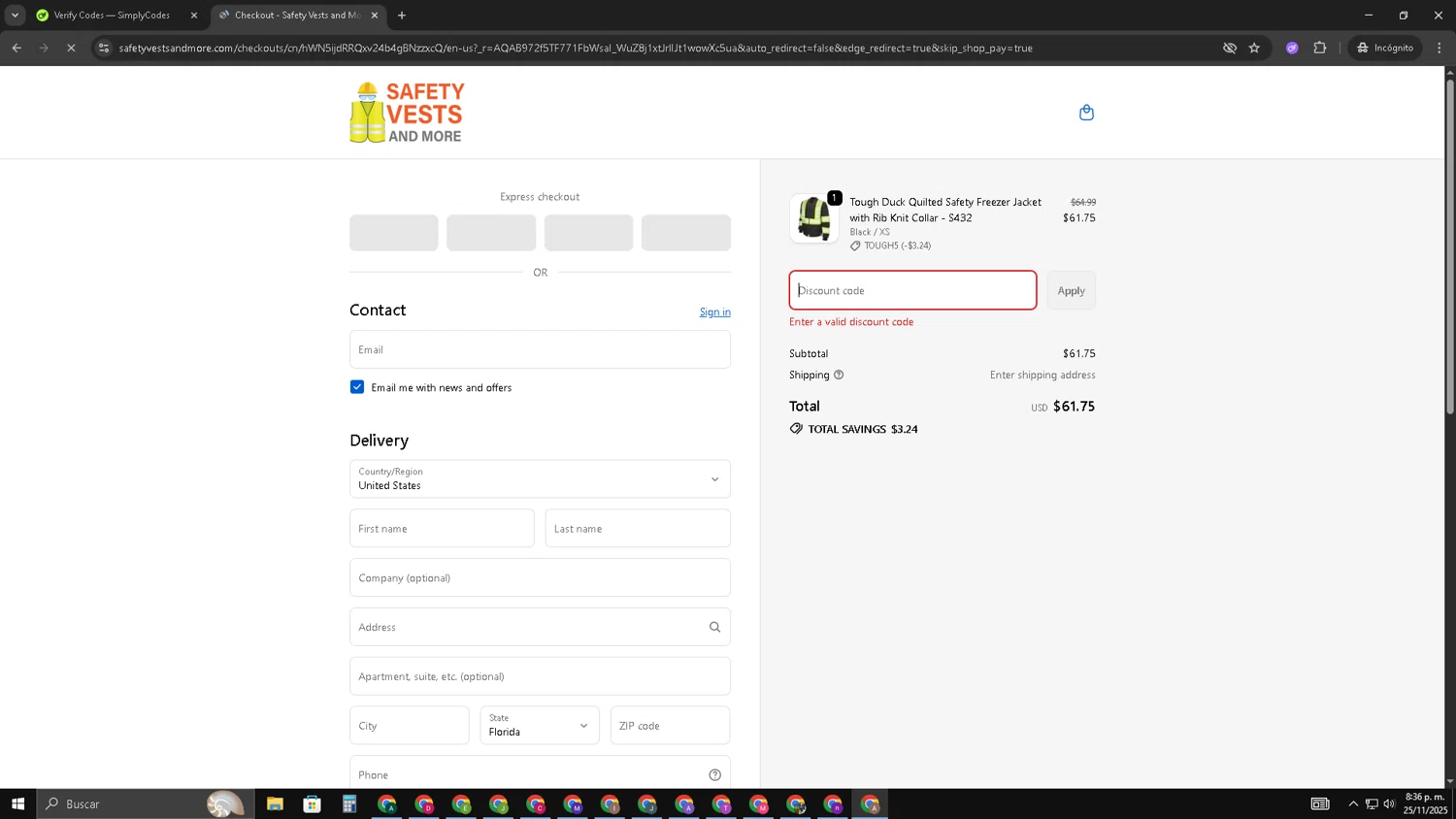Click the first express checkout button
This screenshot has height=819, width=1456.
pyautogui.click(x=393, y=233)
